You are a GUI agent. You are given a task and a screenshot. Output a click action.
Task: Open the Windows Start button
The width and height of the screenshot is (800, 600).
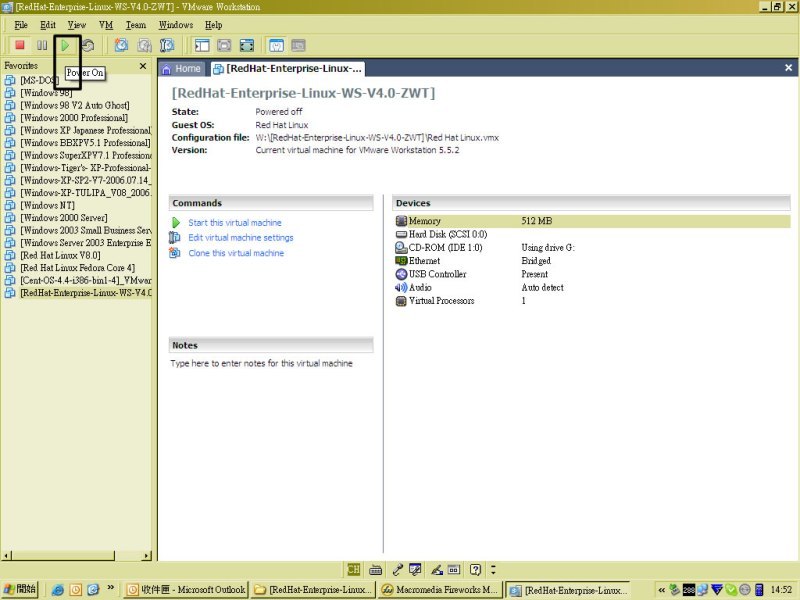pos(19,589)
